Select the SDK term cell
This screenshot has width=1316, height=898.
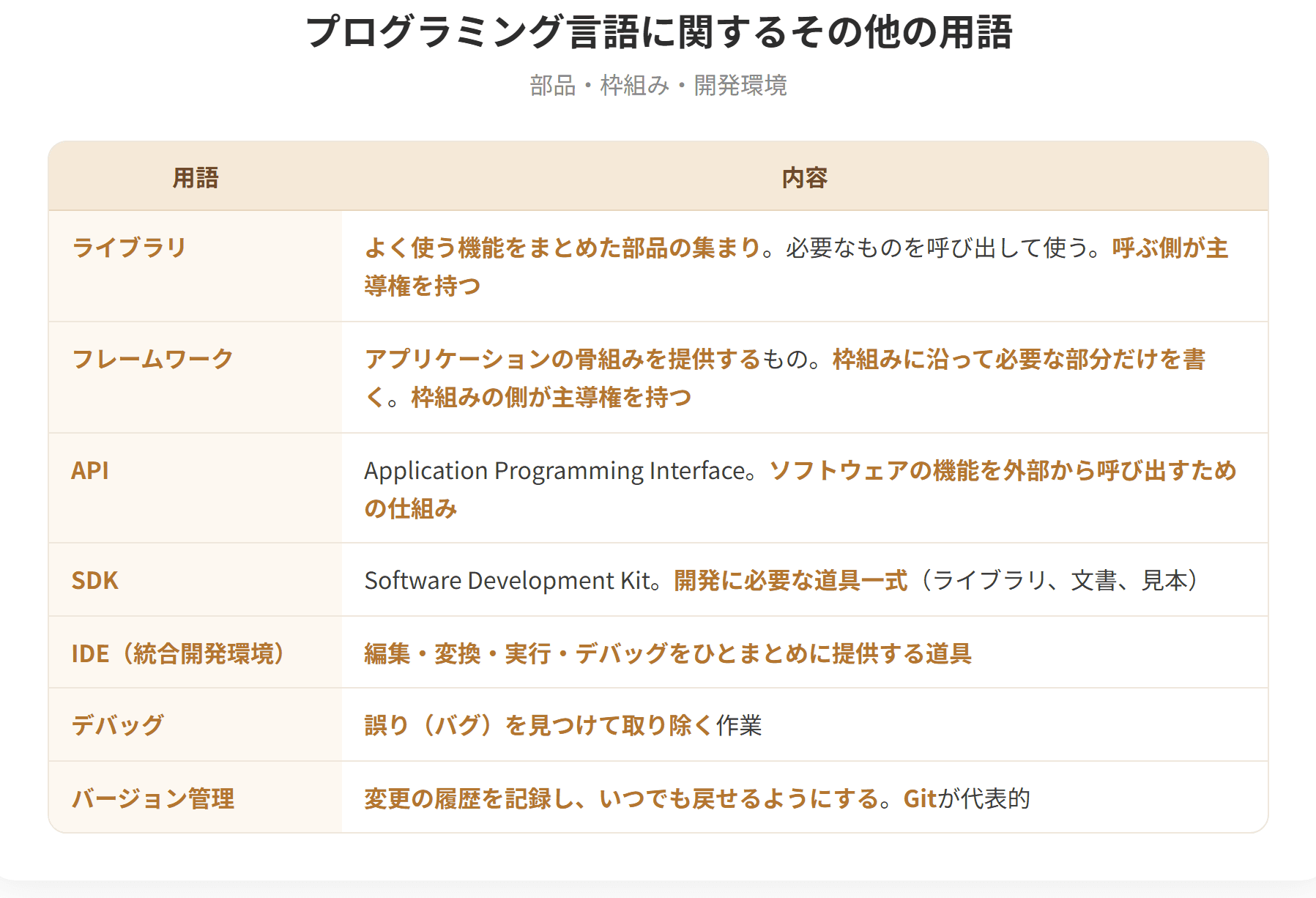[x=196, y=579]
